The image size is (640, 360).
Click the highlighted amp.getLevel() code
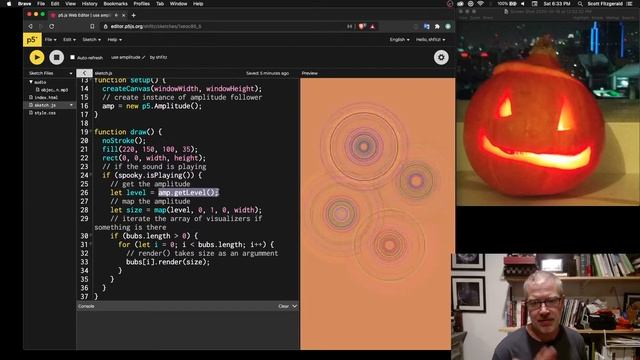189,193
